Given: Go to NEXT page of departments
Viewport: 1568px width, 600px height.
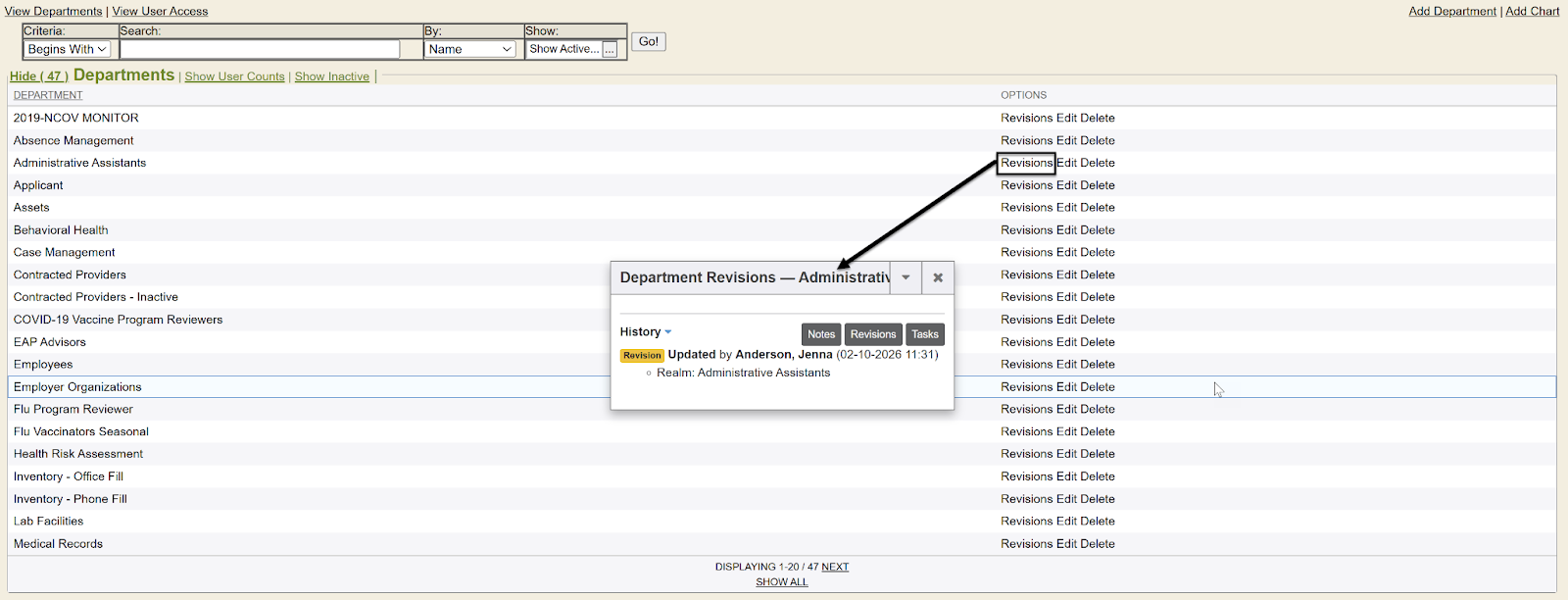Looking at the screenshot, I should [x=835, y=567].
